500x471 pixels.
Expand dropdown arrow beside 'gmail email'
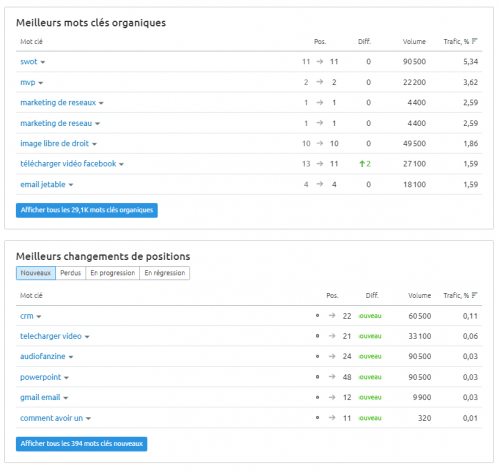(x=65, y=398)
